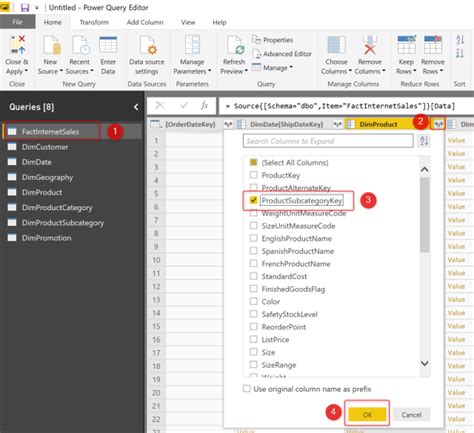This screenshot has height=433, width=474.
Task: Click the Choose Columns icon
Action: pos(336,45)
